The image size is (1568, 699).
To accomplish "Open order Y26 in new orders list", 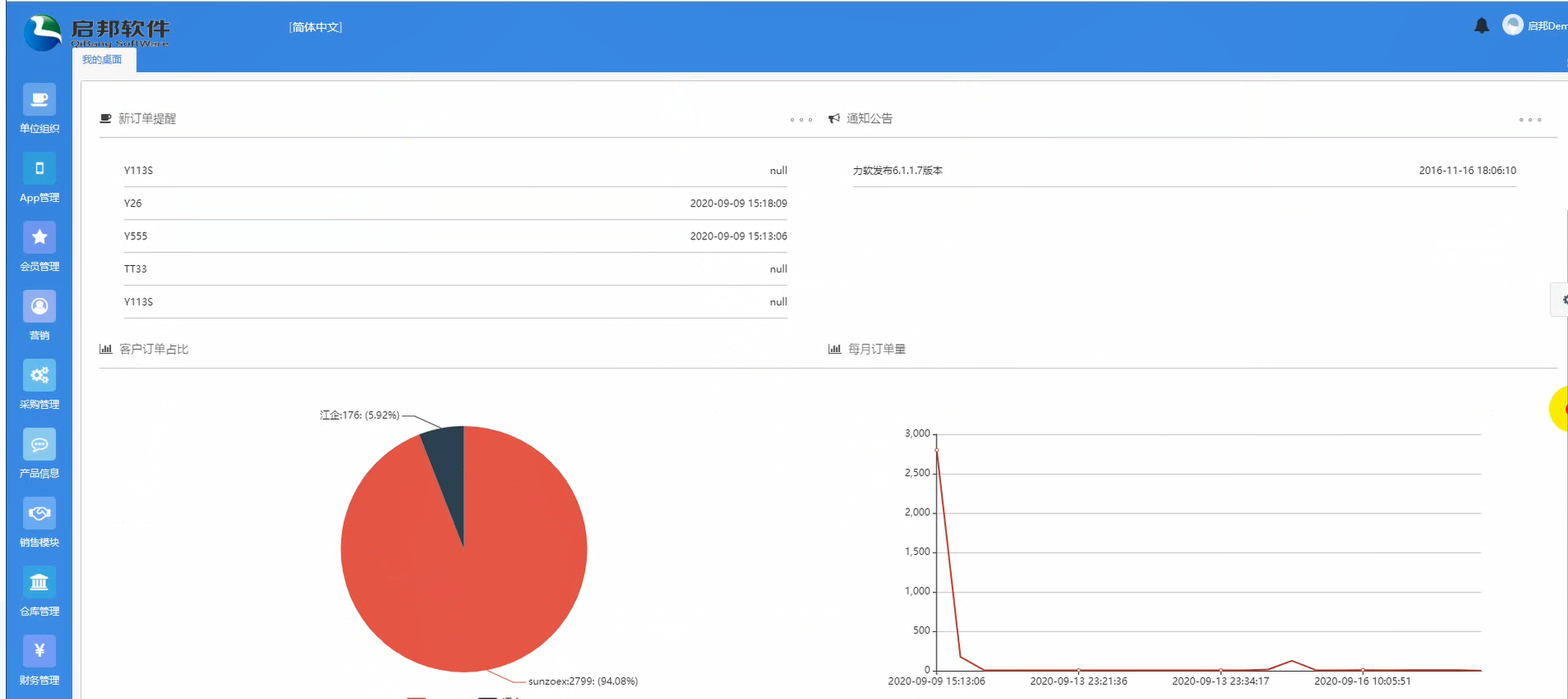I will click(x=133, y=204).
